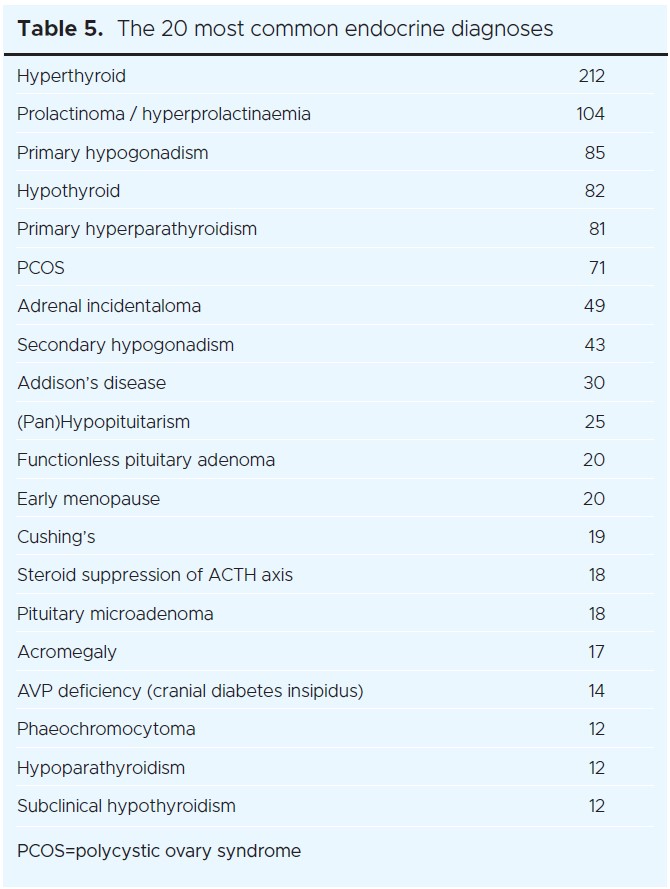The height and width of the screenshot is (889, 670).
Task: Click the PCOS row label
Action: [x=41, y=268]
